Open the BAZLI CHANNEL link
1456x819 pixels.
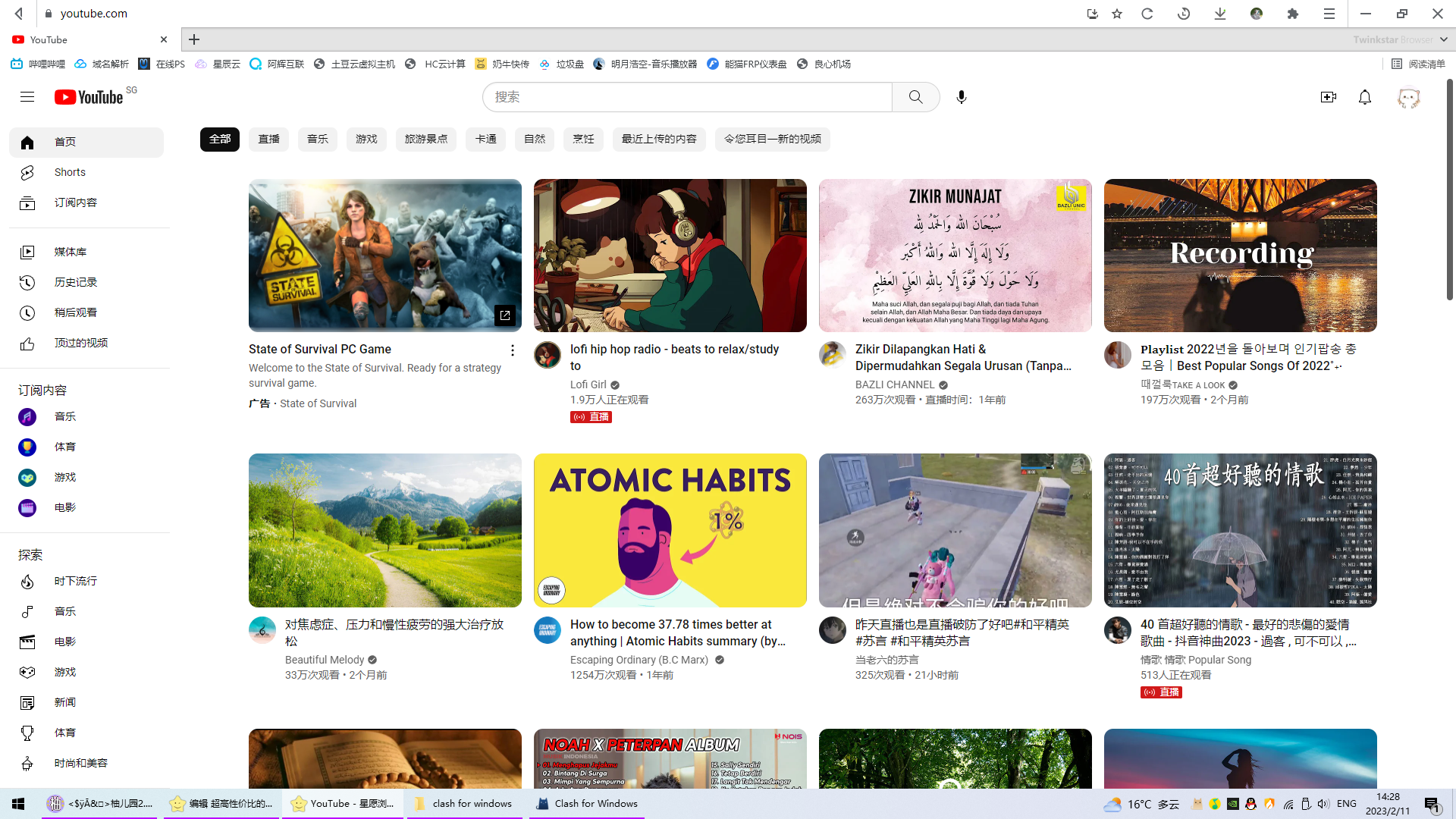pyautogui.click(x=895, y=384)
